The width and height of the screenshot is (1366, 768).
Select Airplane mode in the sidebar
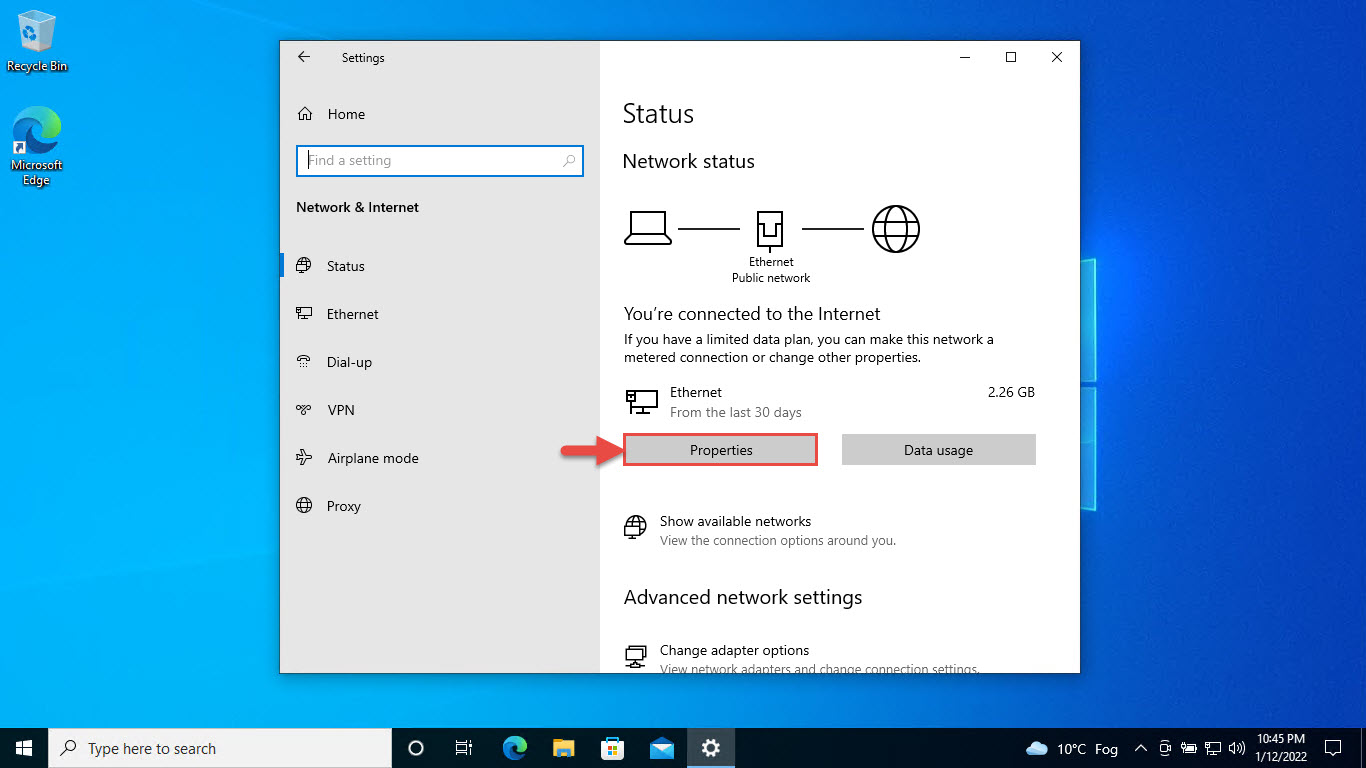pyautogui.click(x=372, y=457)
